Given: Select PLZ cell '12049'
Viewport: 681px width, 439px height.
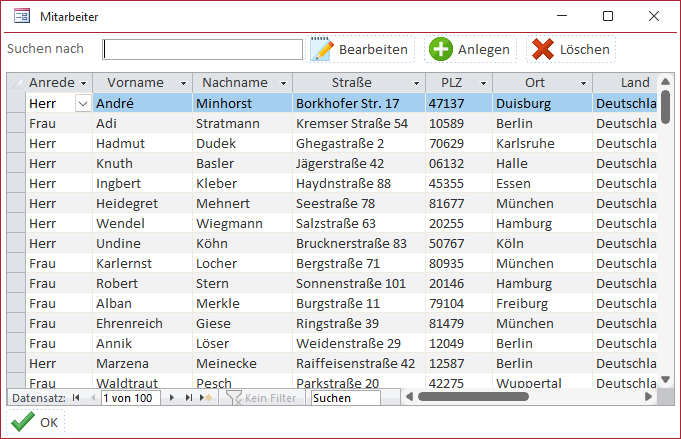Looking at the screenshot, I should tap(459, 343).
